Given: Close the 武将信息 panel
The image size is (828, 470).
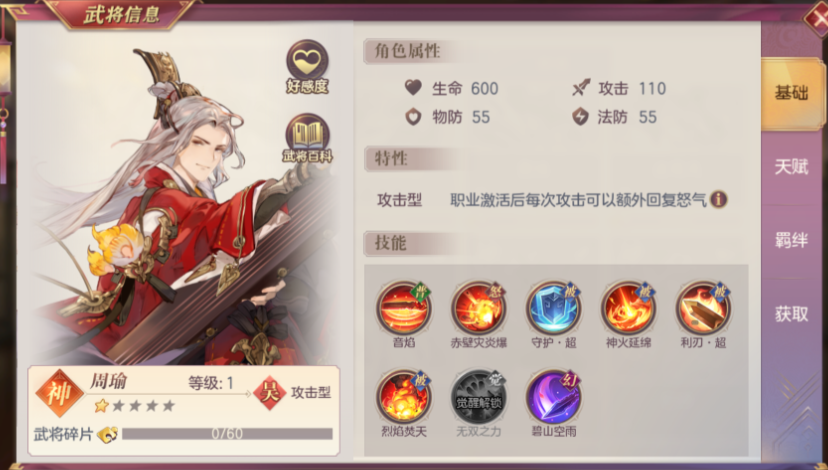Looking at the screenshot, I should [x=816, y=18].
